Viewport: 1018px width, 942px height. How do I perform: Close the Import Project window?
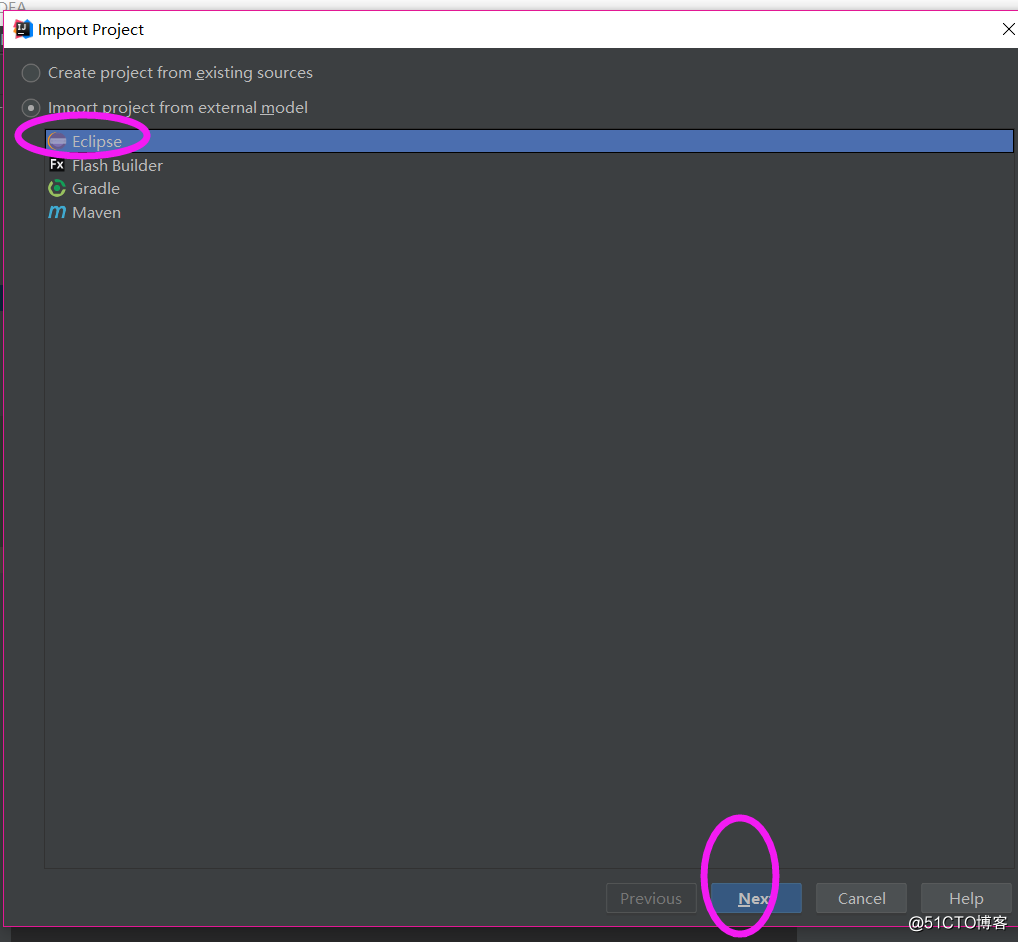(x=1008, y=29)
